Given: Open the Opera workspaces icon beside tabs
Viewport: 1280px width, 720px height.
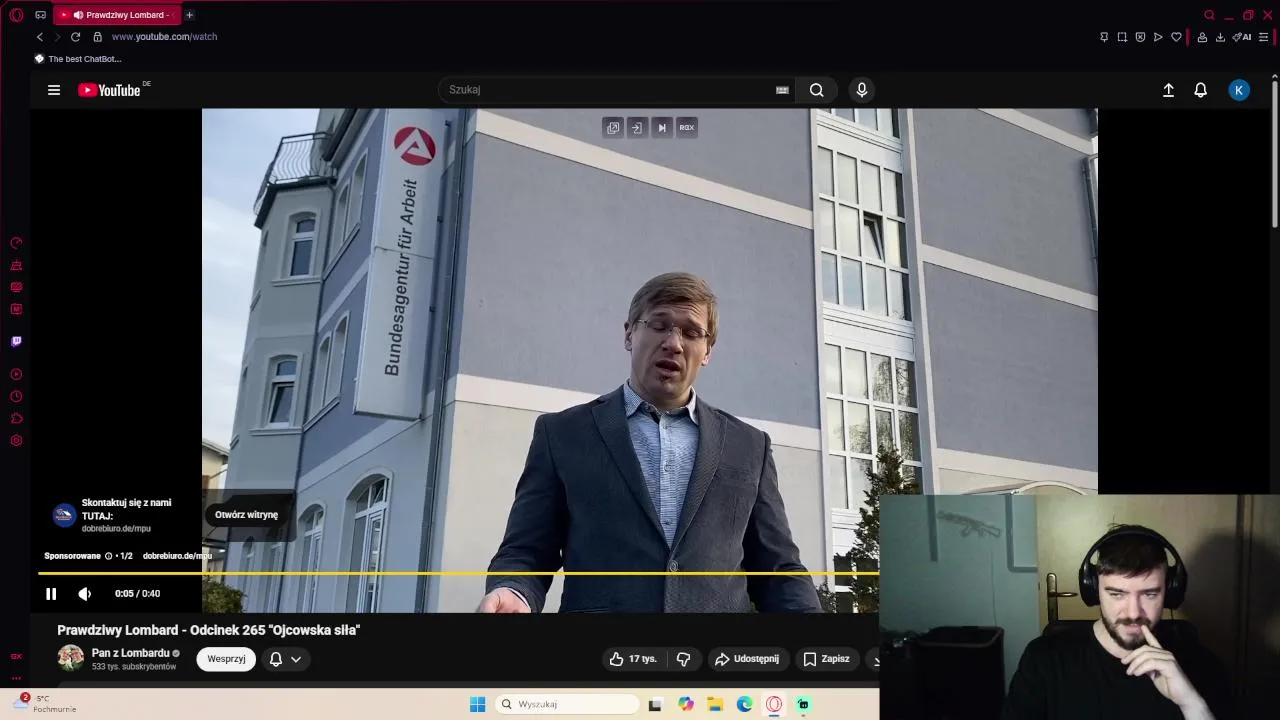Looking at the screenshot, I should (x=40, y=15).
